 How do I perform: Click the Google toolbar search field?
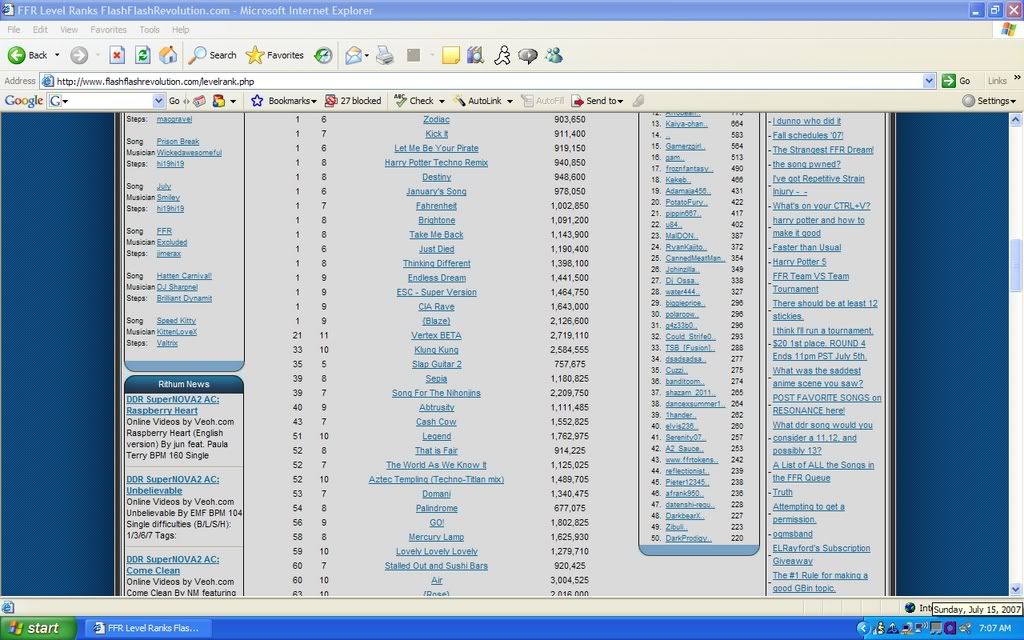coord(106,101)
